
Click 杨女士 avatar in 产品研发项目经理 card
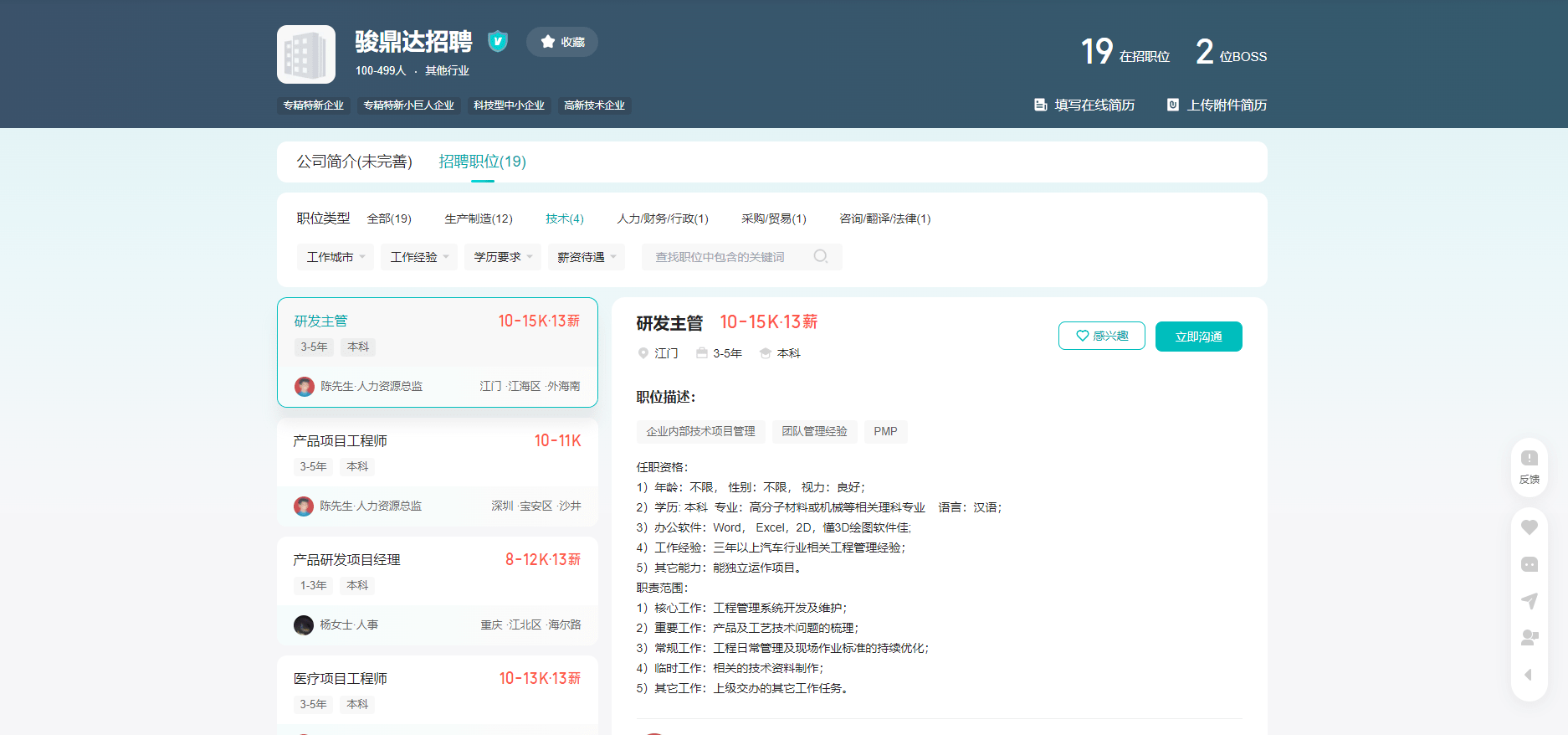point(304,624)
